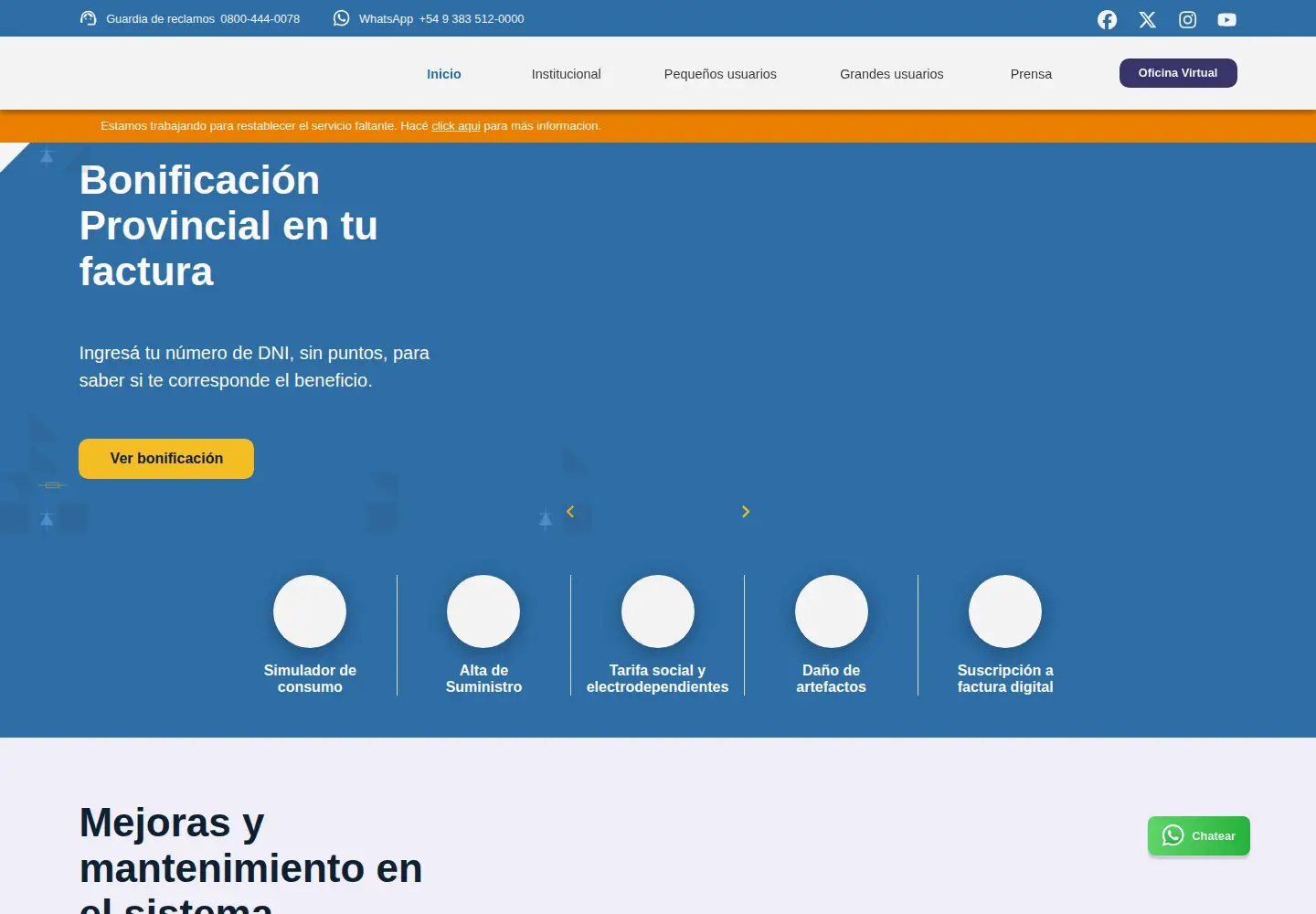Open the Chatear WhatsApp chat button
This screenshot has width=1316, height=914.
tap(1199, 836)
